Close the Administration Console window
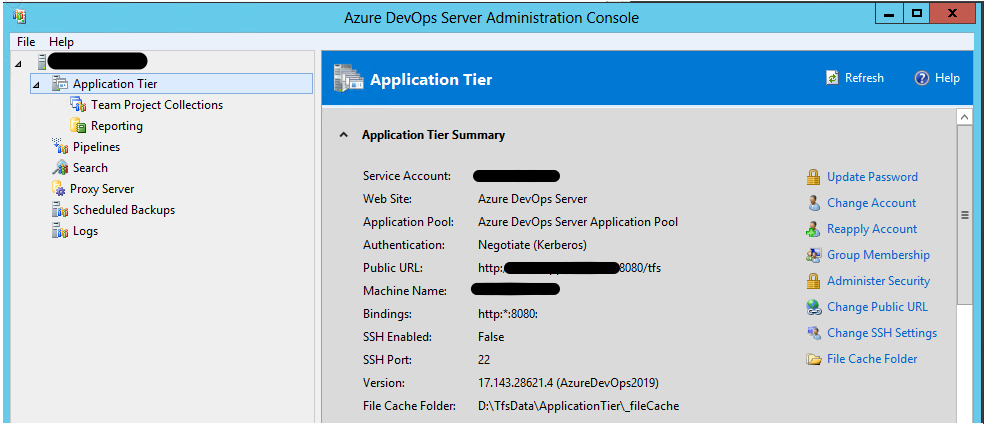986x425 pixels. click(x=952, y=12)
